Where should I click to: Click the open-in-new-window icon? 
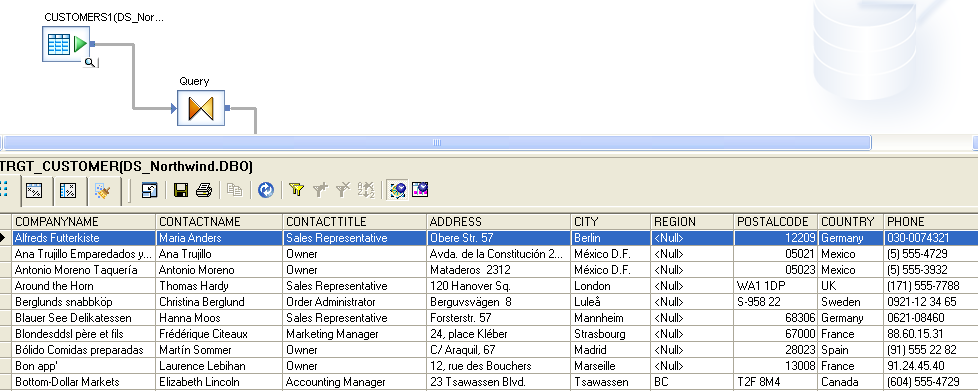pyautogui.click(x=150, y=190)
